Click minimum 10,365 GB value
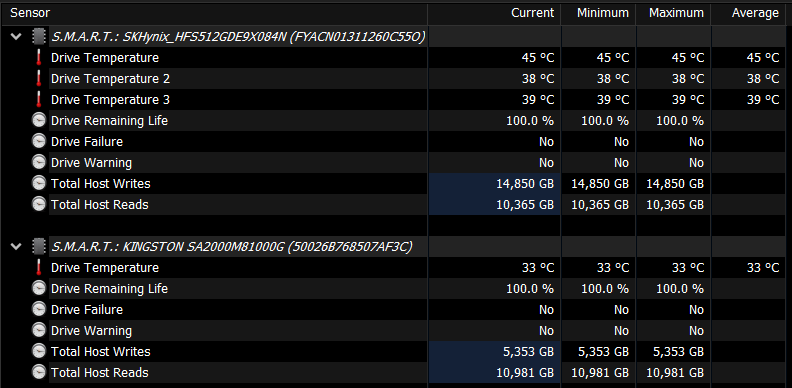 pyautogui.click(x=601, y=205)
